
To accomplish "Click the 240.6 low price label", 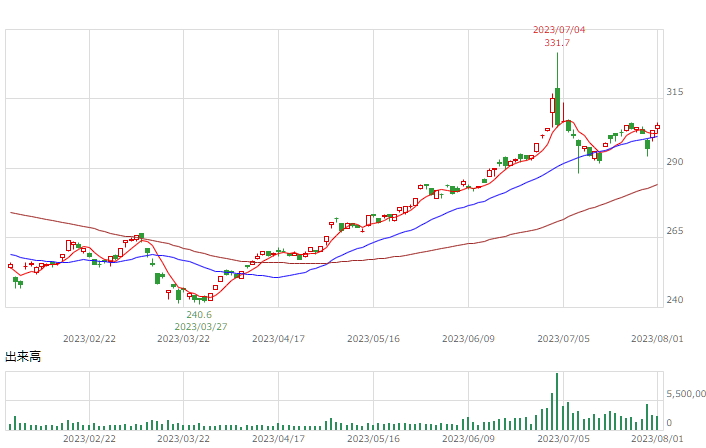I will click(x=199, y=315).
